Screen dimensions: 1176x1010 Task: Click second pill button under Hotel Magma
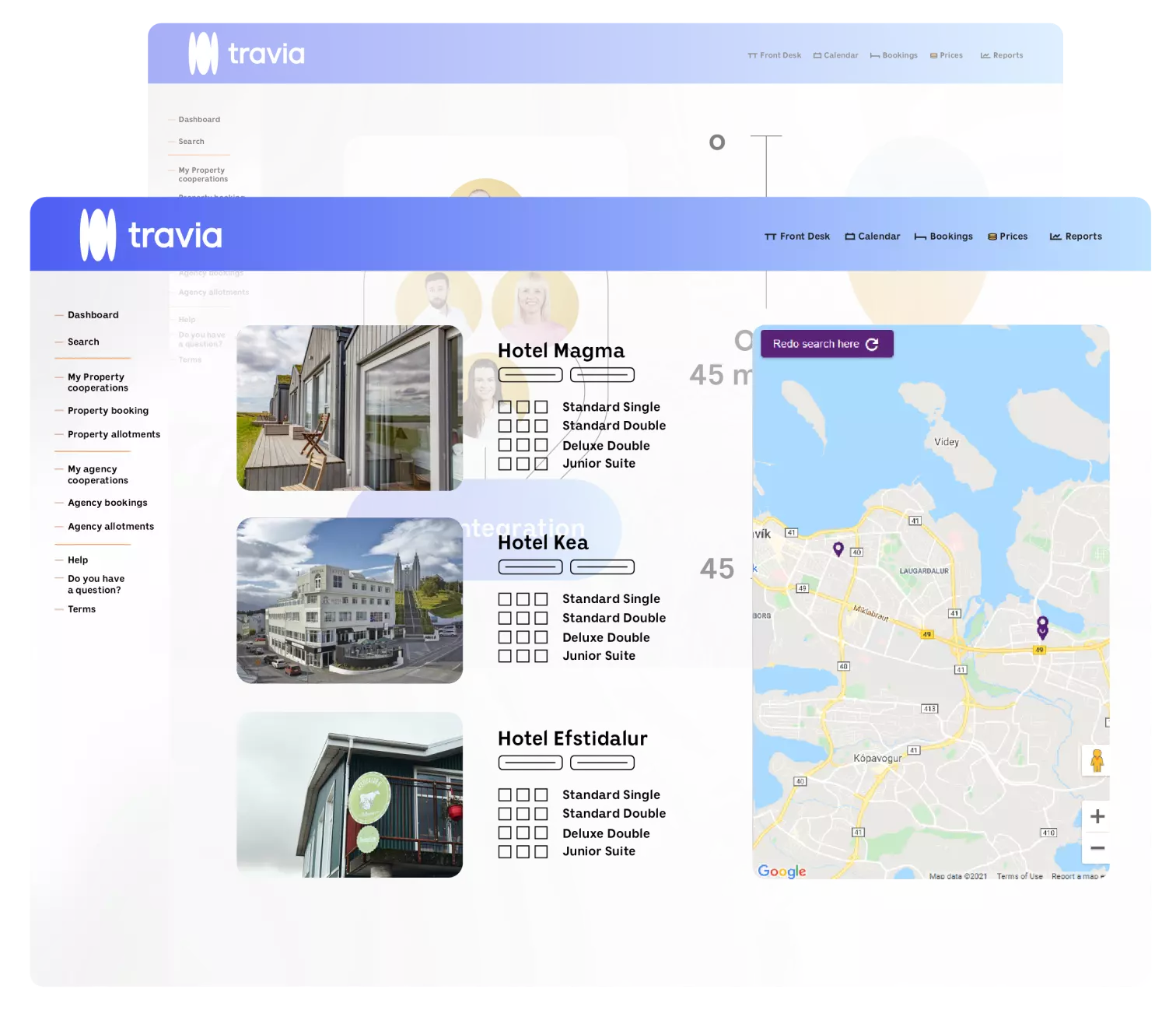click(x=603, y=375)
